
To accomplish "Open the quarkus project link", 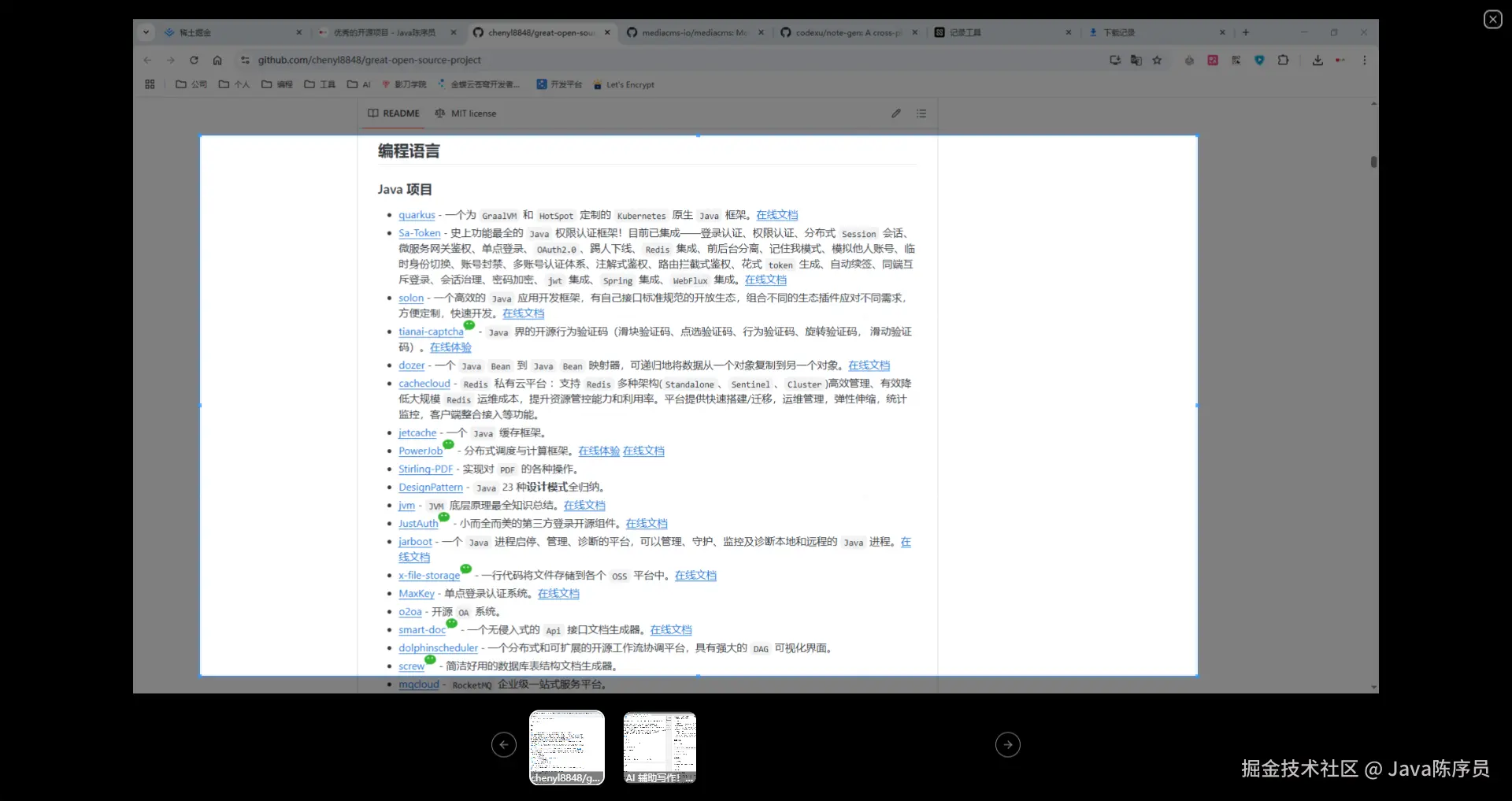I will (417, 215).
